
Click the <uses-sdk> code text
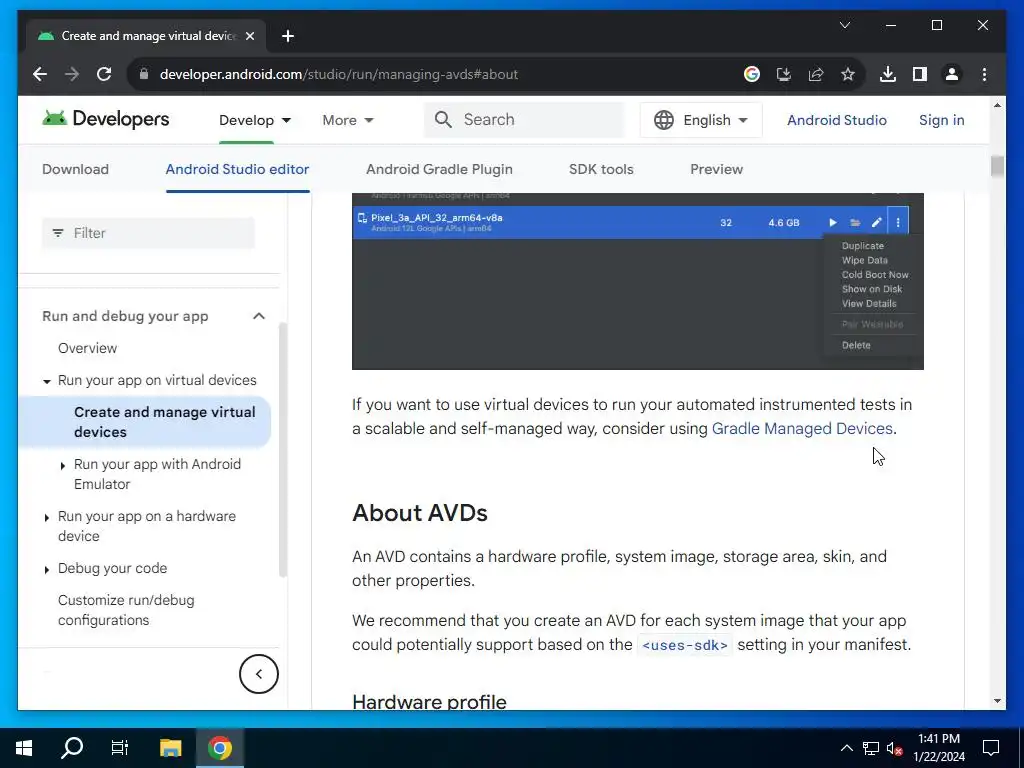tap(684, 645)
